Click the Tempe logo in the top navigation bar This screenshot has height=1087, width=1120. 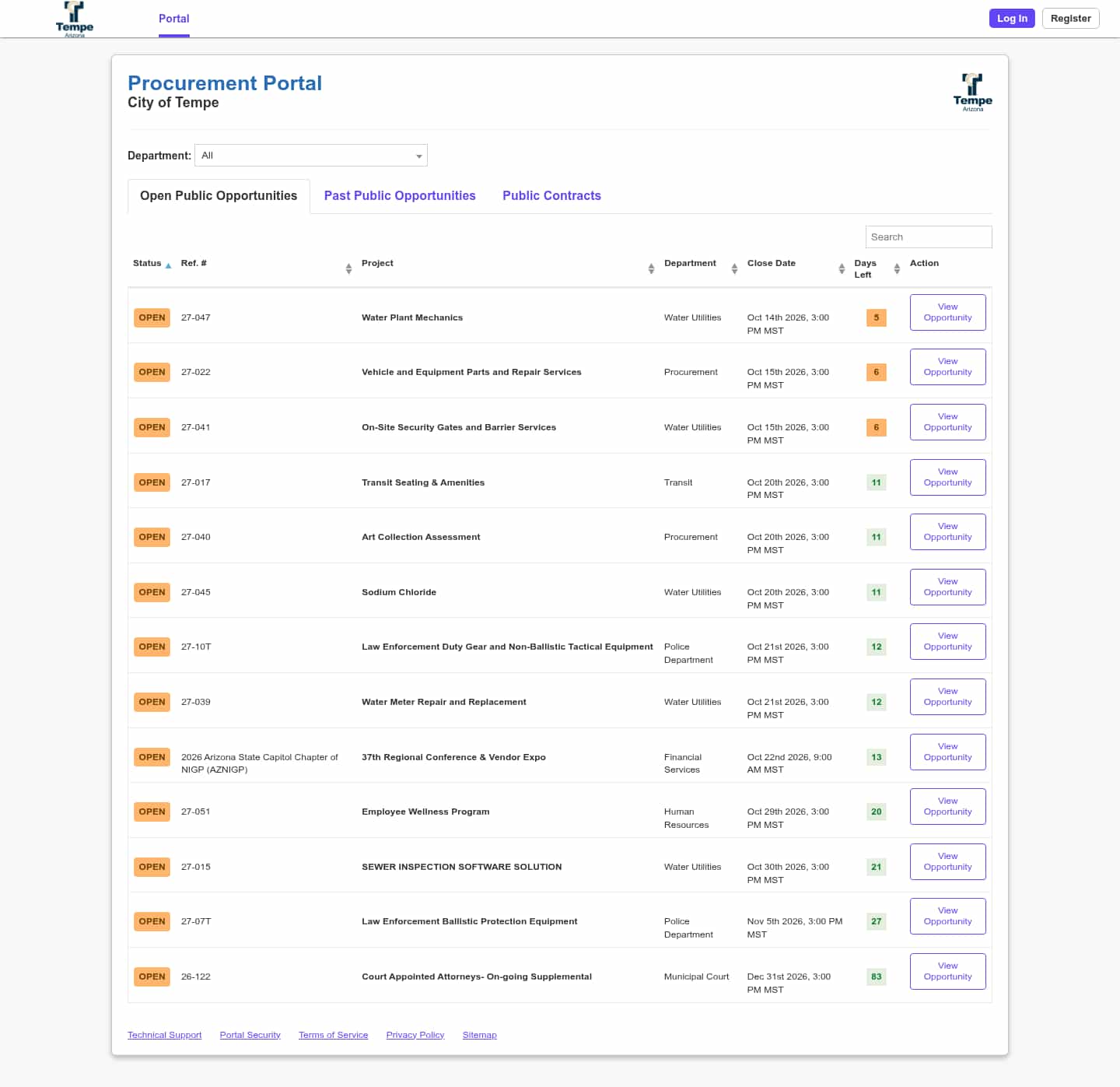point(75,19)
